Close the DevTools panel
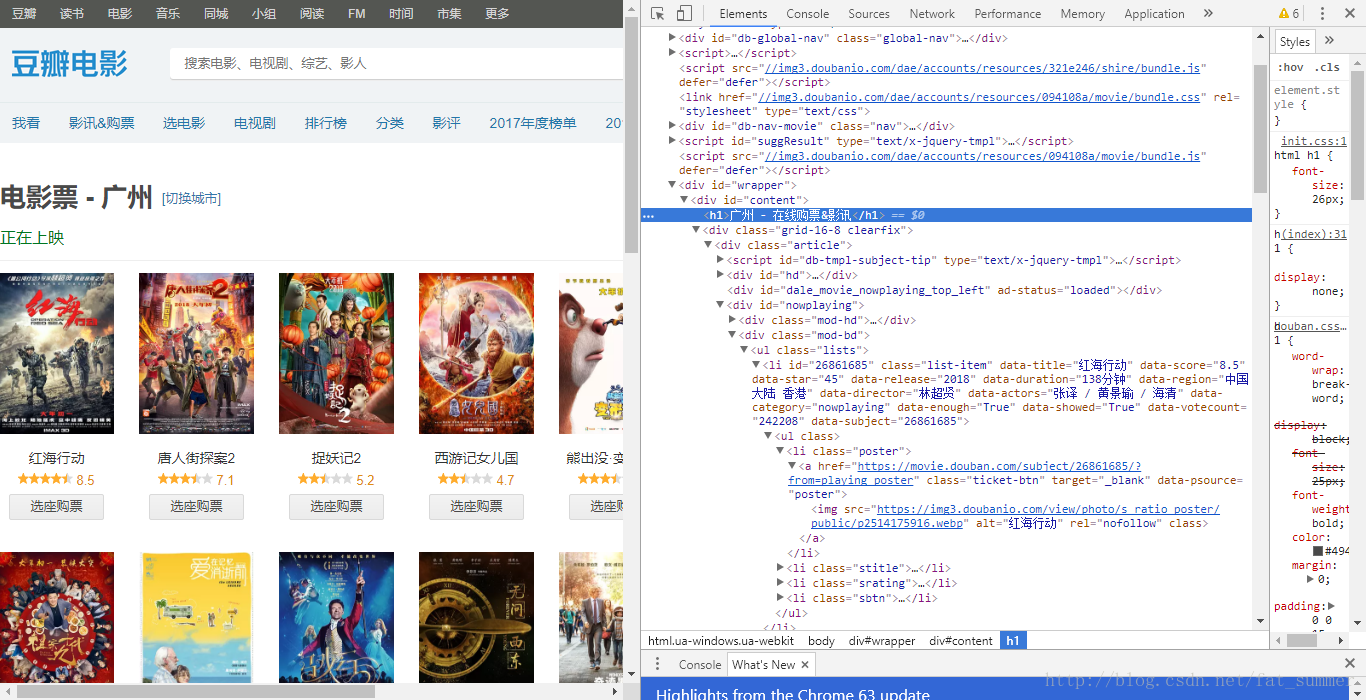Image resolution: width=1366 pixels, height=700 pixels. [1349, 14]
